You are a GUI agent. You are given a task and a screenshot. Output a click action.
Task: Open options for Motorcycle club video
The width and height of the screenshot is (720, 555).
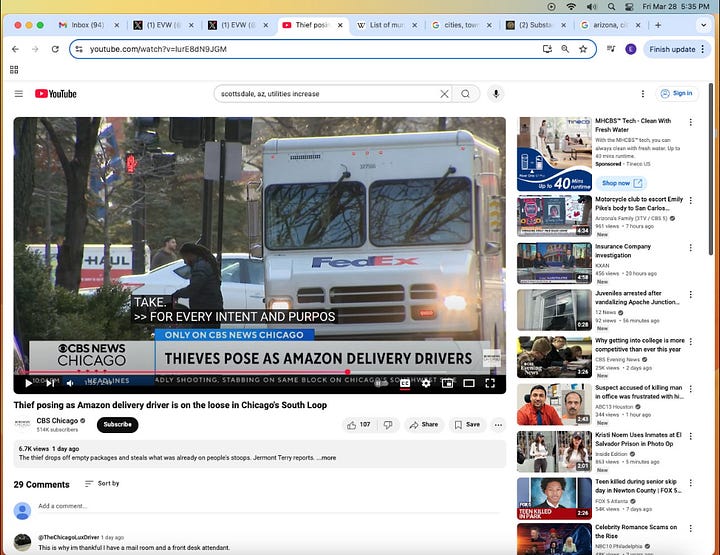pyautogui.click(x=691, y=201)
